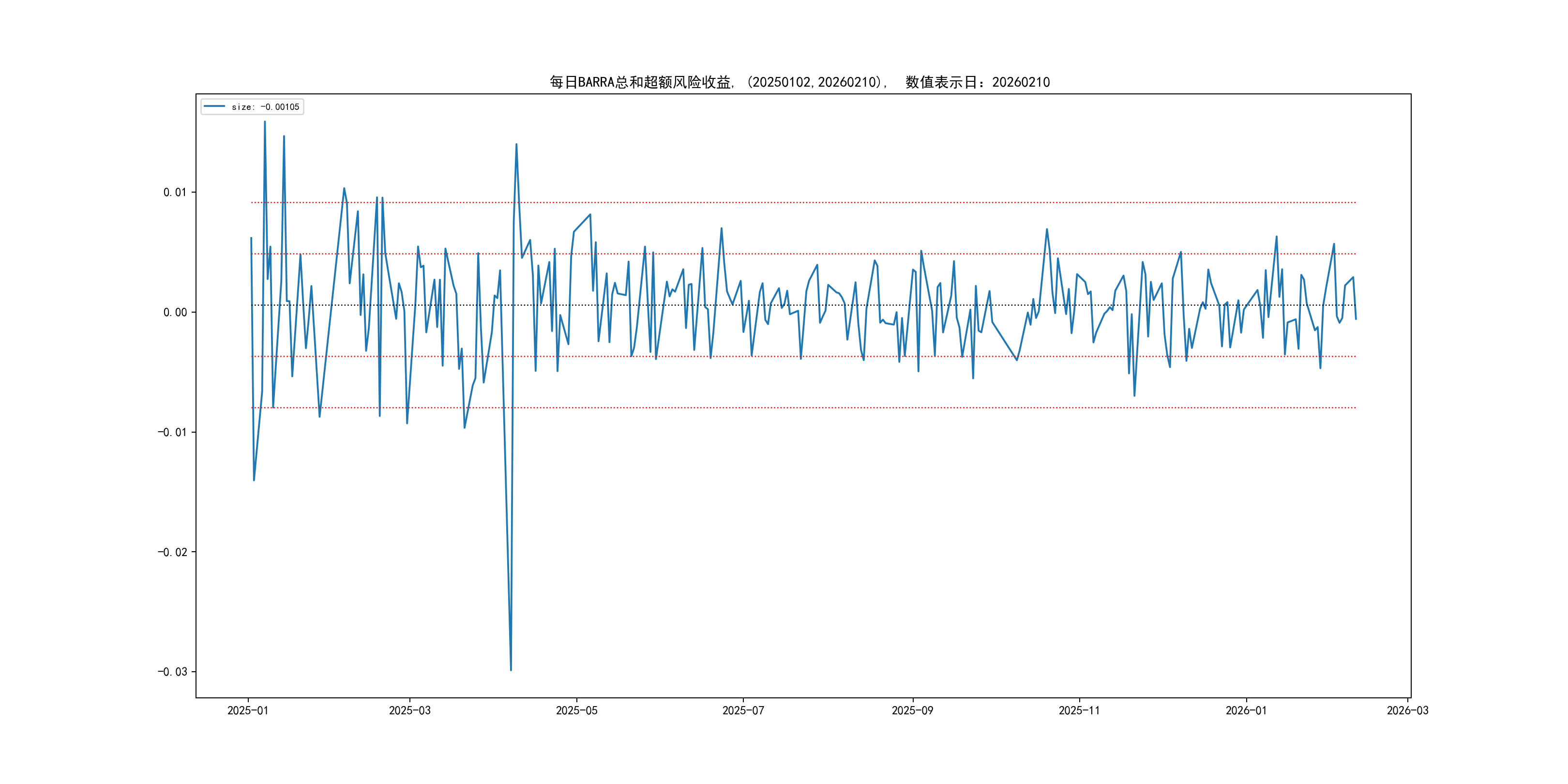Viewport: 1568px width, 784px height.
Task: Click the 2025-01 x-axis tick label
Action: pos(248,710)
